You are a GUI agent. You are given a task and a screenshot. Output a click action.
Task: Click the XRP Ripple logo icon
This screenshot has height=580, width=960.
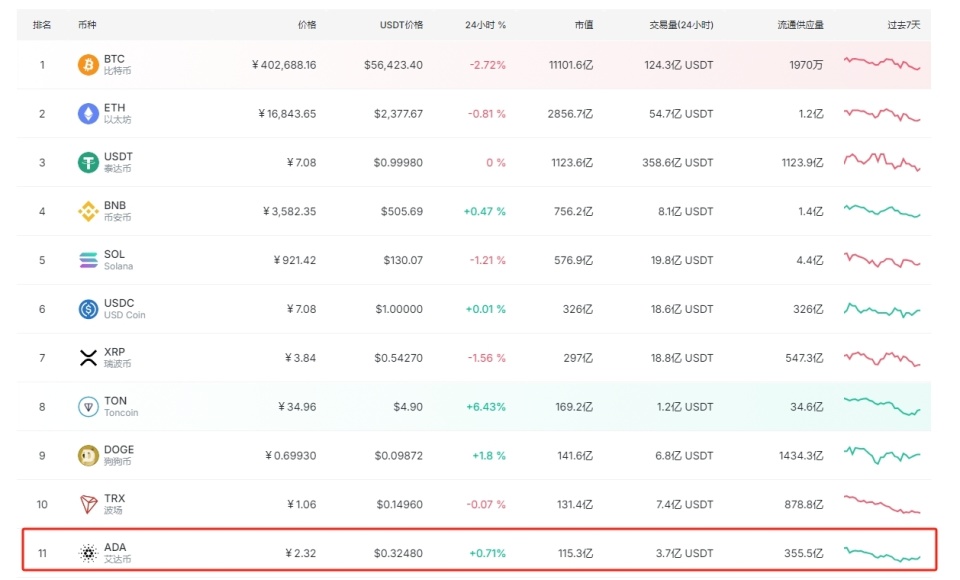point(88,357)
